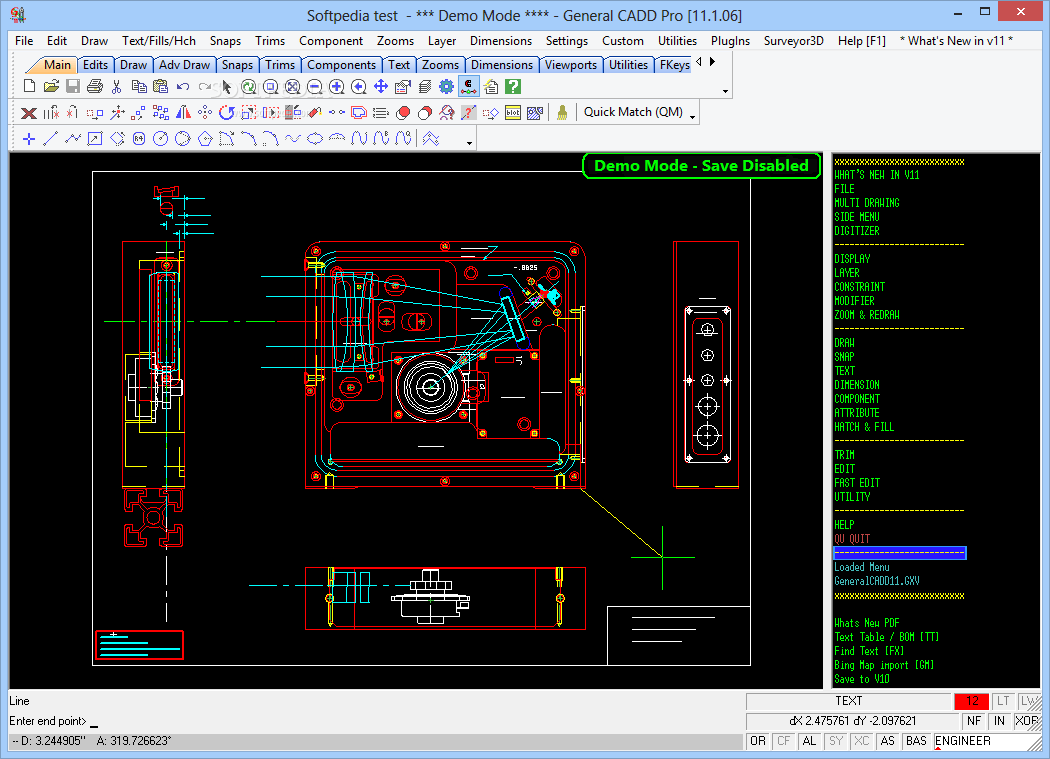Select the Mirror tool icon

[x=183, y=113]
